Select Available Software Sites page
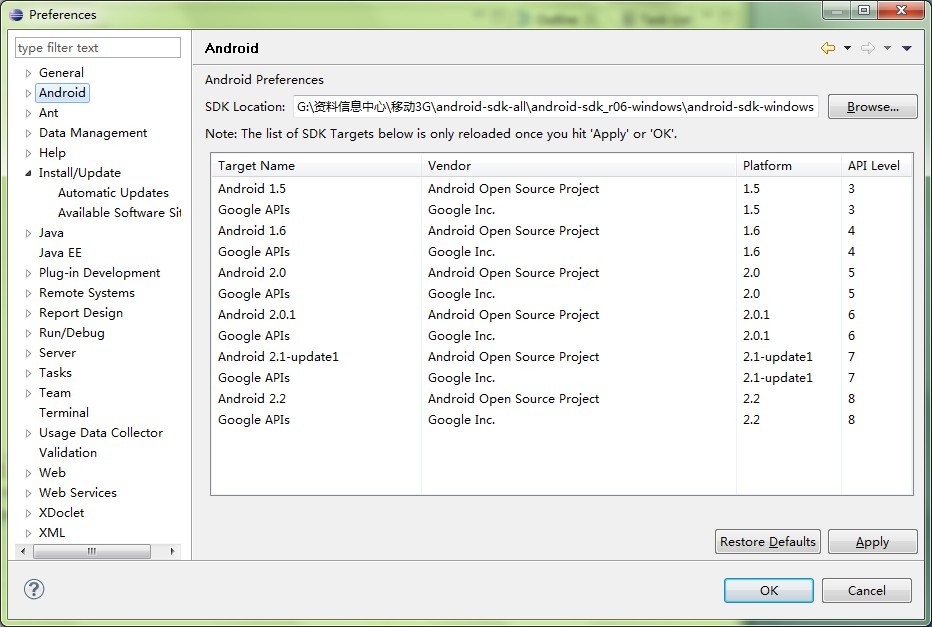This screenshot has height=627, width=932. point(119,213)
